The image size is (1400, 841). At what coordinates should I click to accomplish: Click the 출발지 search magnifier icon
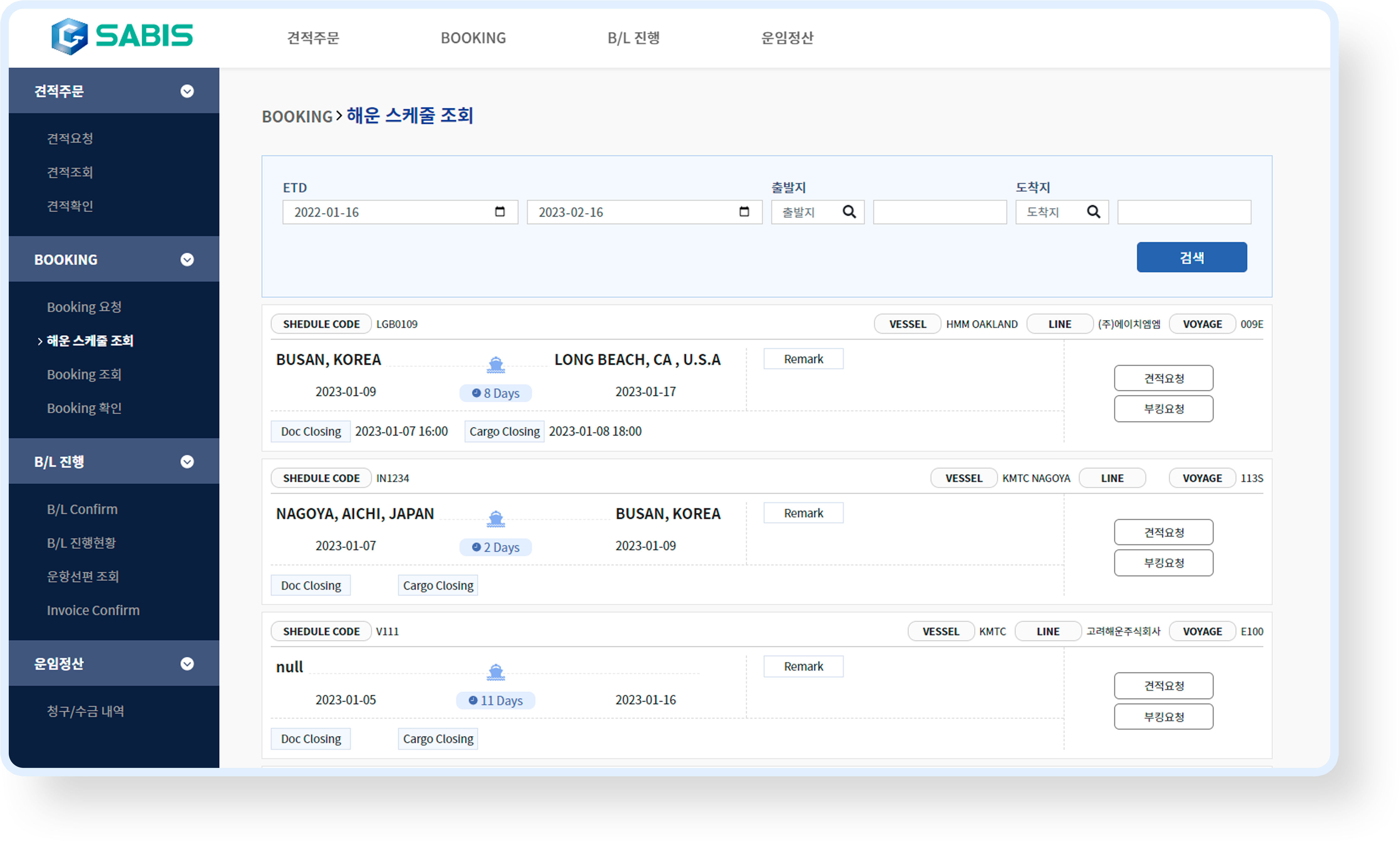(849, 211)
